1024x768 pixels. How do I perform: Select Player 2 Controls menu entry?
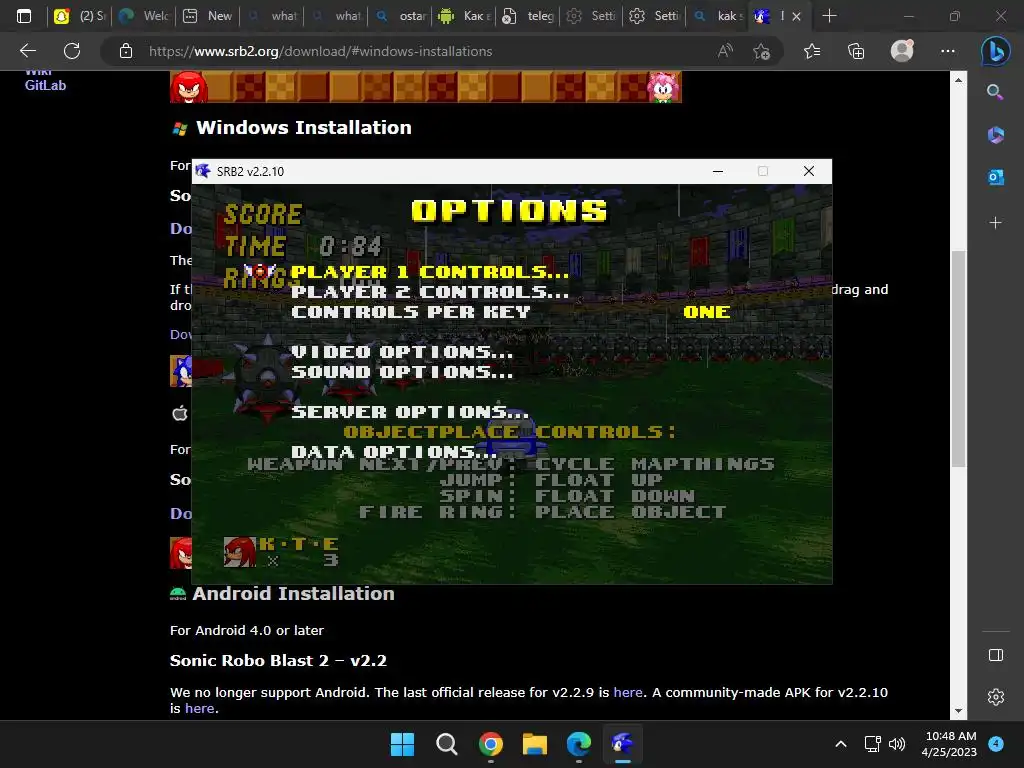point(429,292)
